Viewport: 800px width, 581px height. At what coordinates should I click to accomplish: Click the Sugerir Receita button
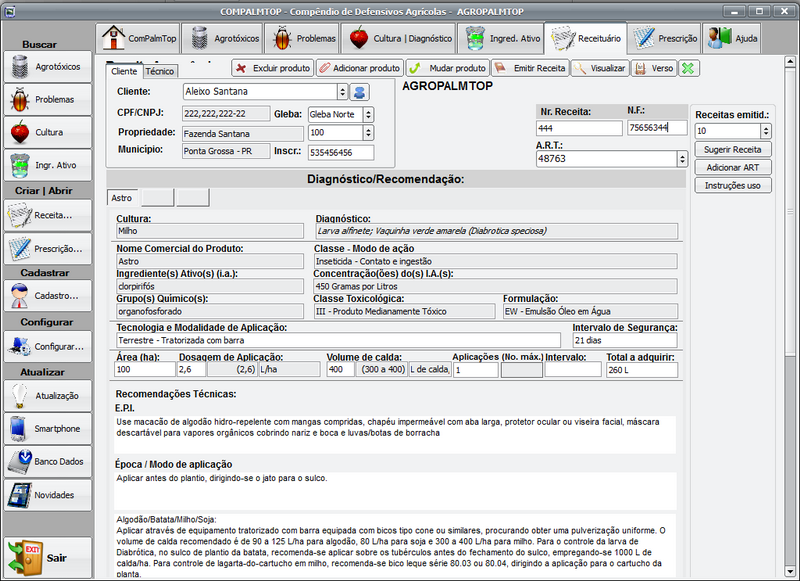(733, 149)
